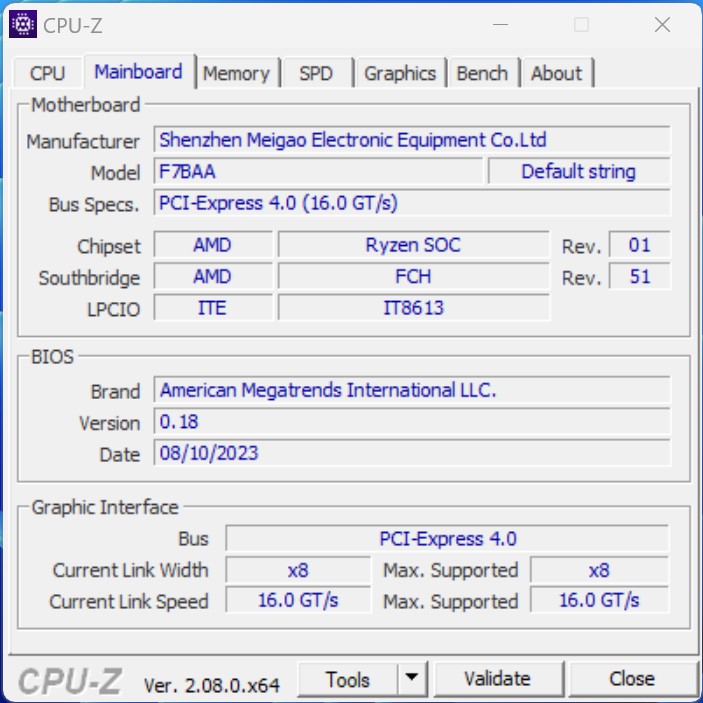Click the Southbridge vendor AMD field

click(213, 276)
